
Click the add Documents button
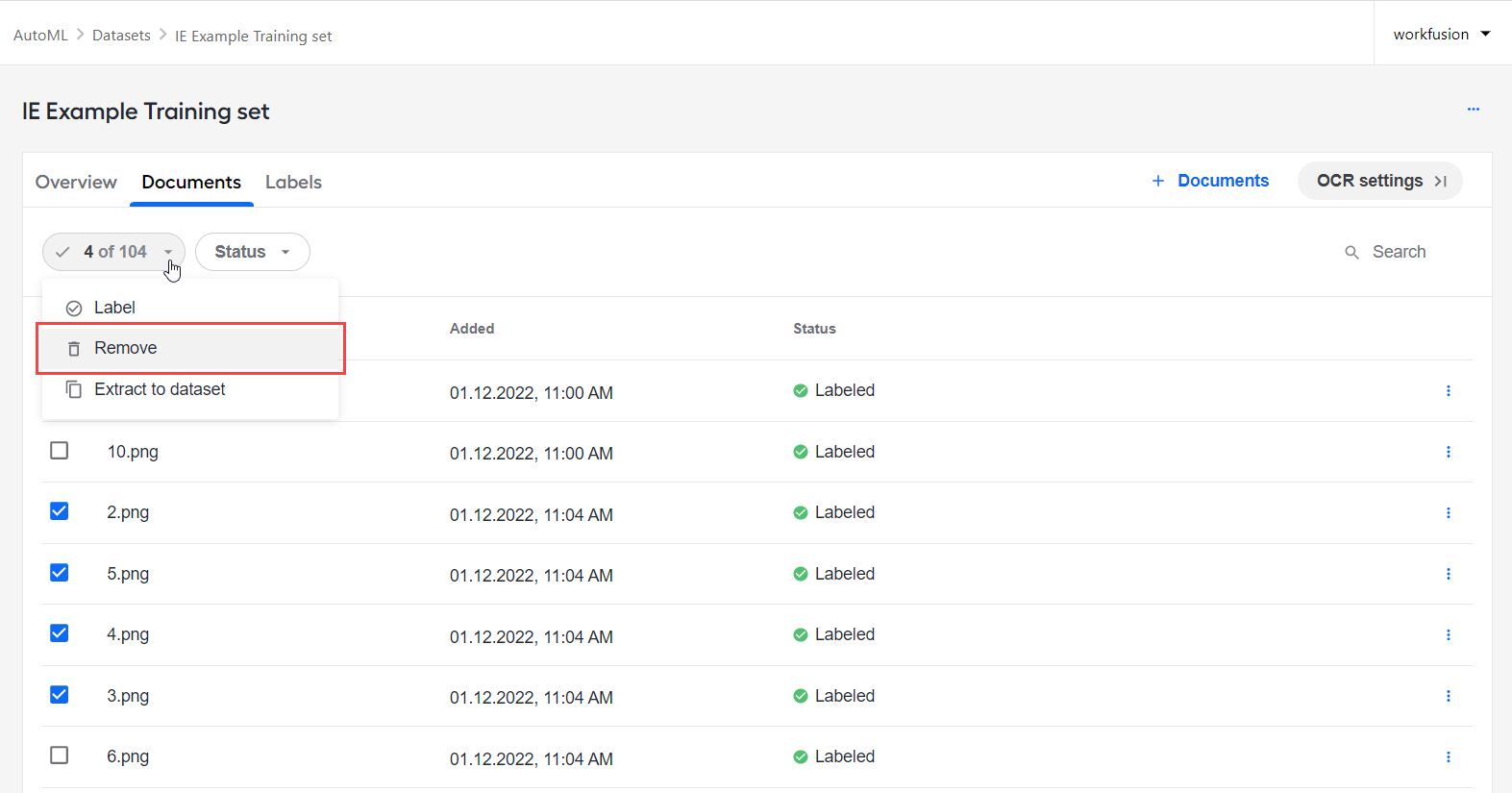(1210, 181)
